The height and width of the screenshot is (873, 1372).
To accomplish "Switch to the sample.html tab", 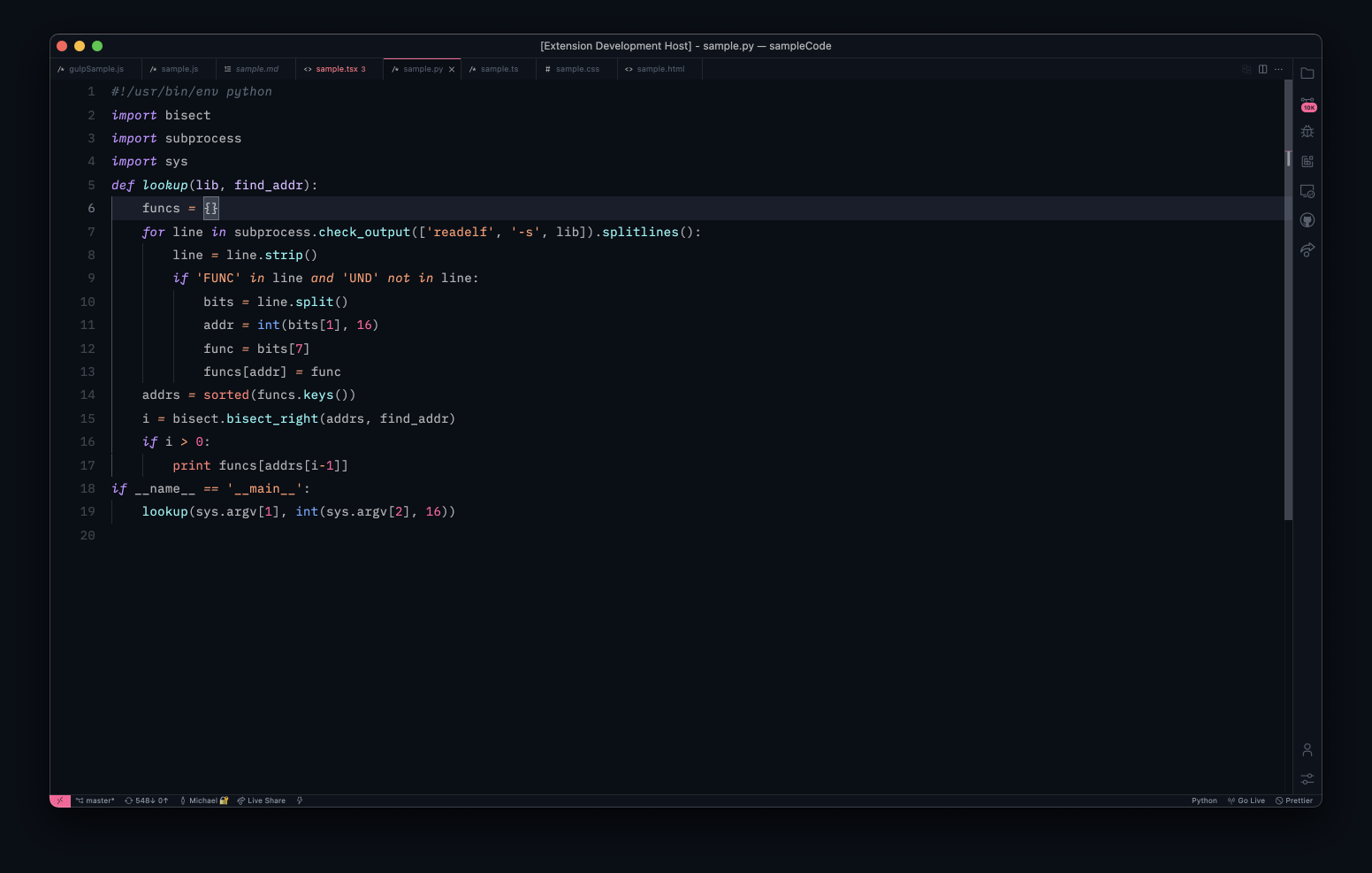I will (659, 69).
